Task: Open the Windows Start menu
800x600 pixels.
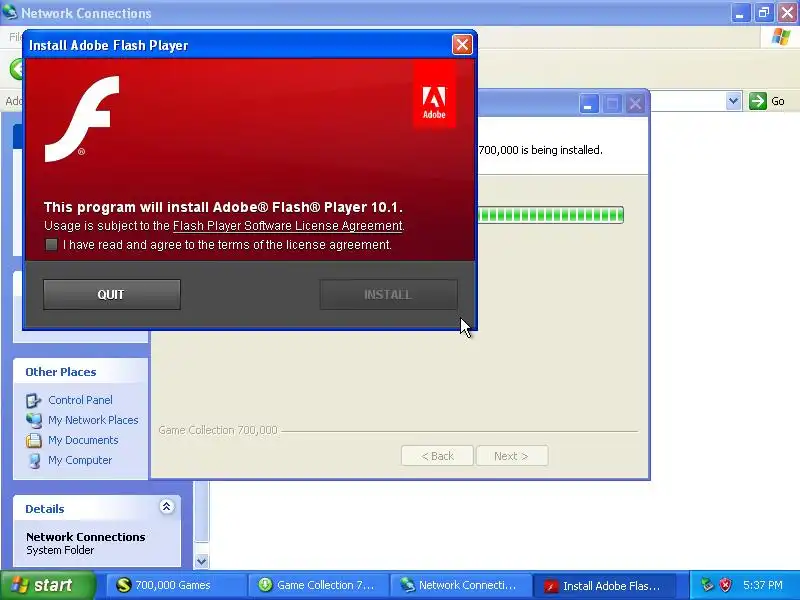Action: tap(48, 585)
